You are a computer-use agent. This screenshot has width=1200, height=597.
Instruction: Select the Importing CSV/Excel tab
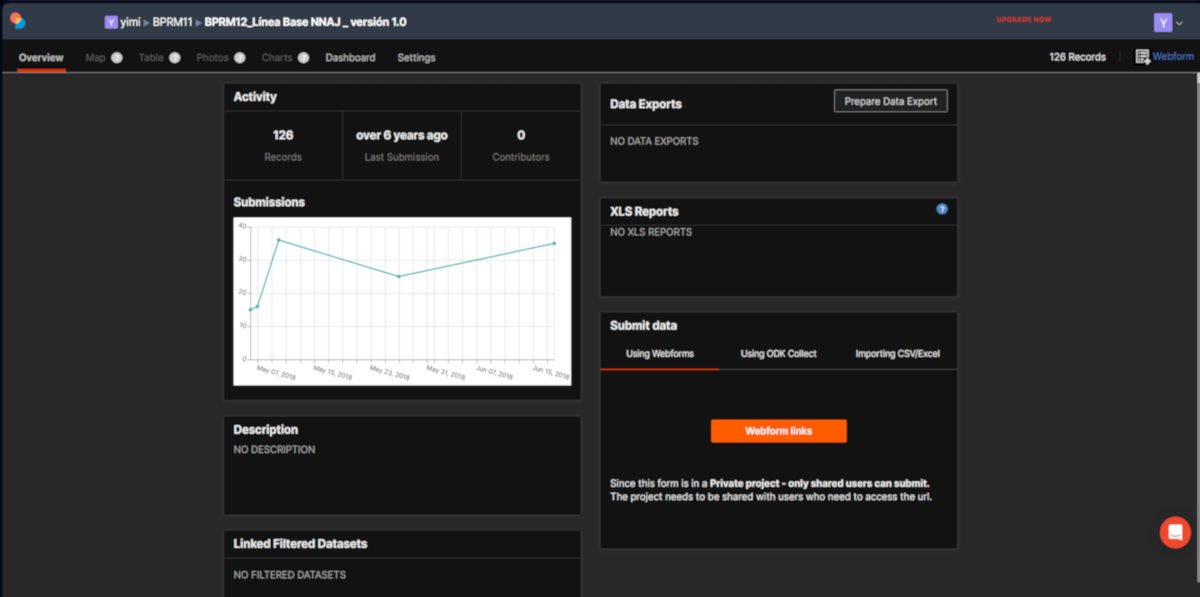pos(897,354)
